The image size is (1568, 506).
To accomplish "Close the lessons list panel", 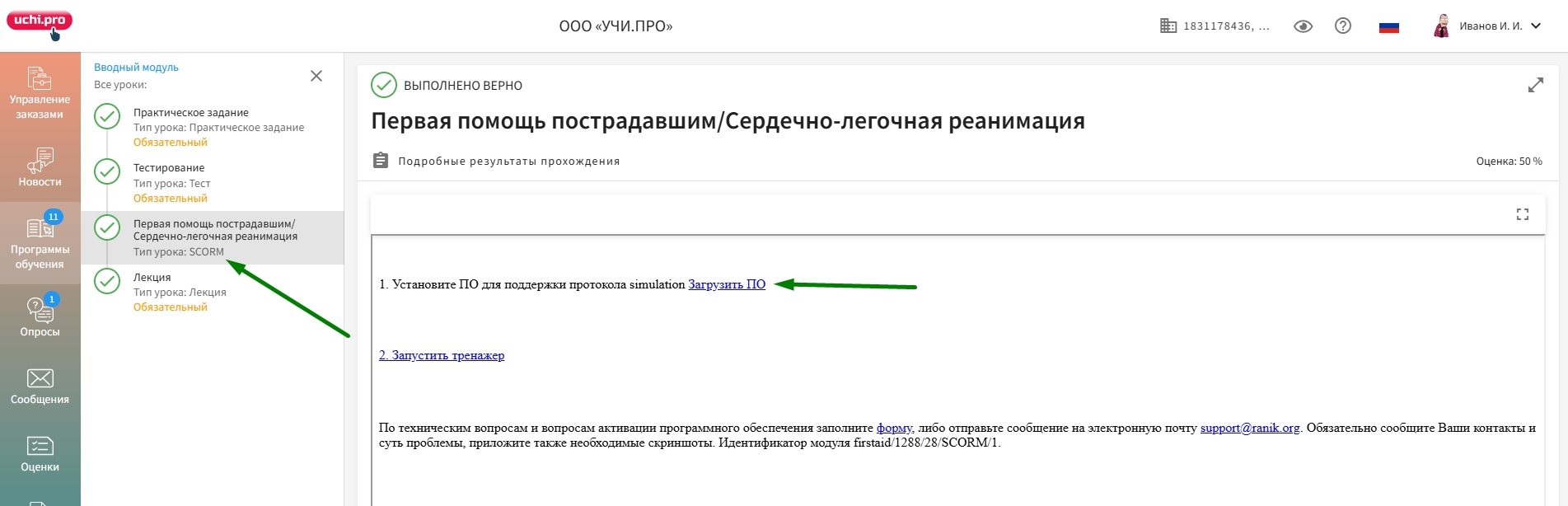I will pos(316,76).
